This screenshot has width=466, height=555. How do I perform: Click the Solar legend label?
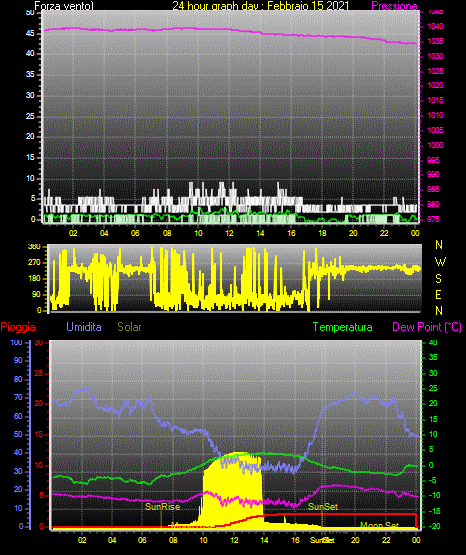coord(130,327)
